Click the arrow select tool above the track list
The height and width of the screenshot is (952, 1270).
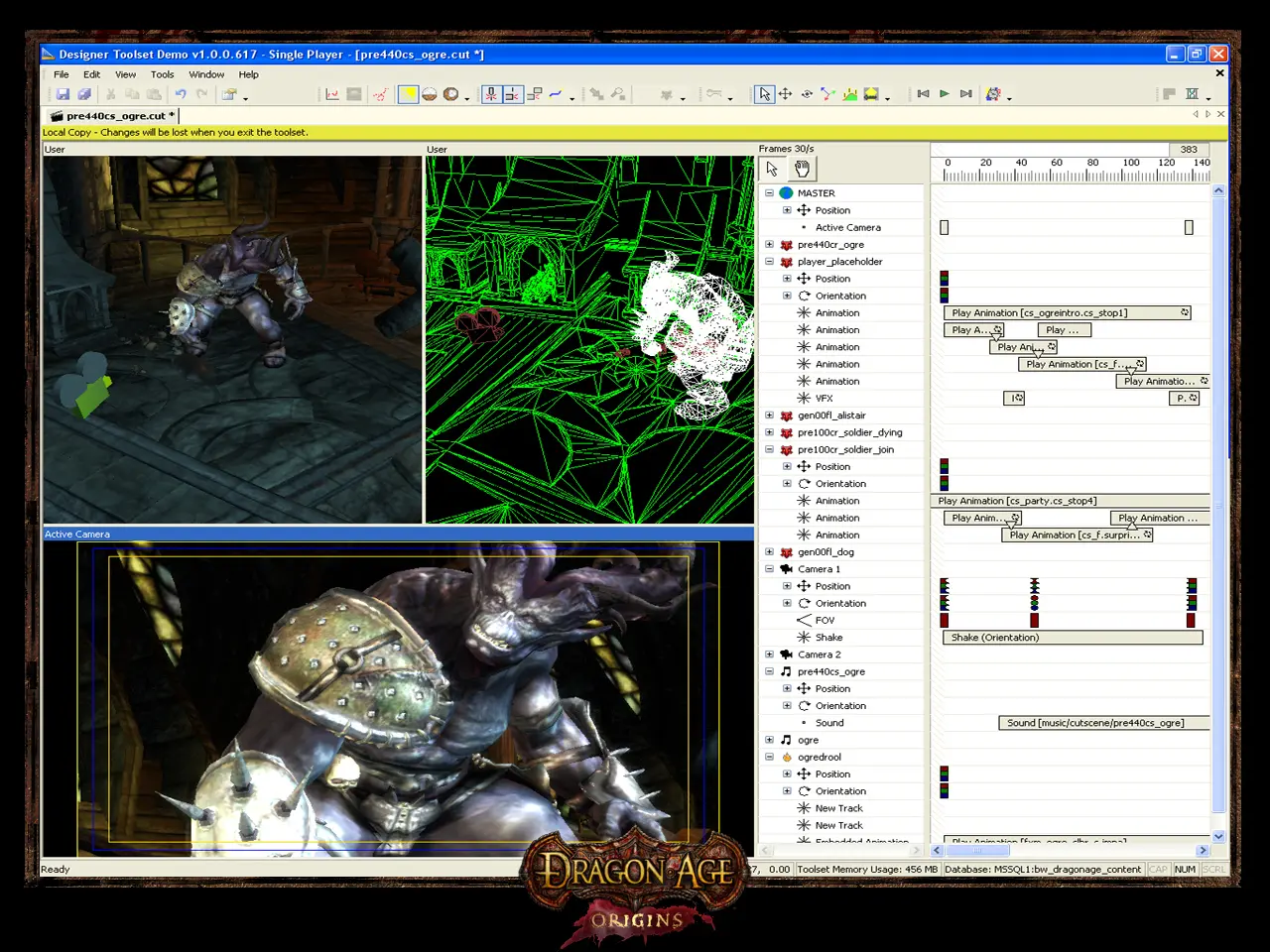click(772, 169)
